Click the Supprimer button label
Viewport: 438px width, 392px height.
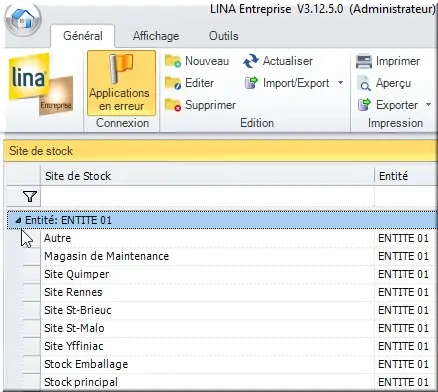point(210,105)
